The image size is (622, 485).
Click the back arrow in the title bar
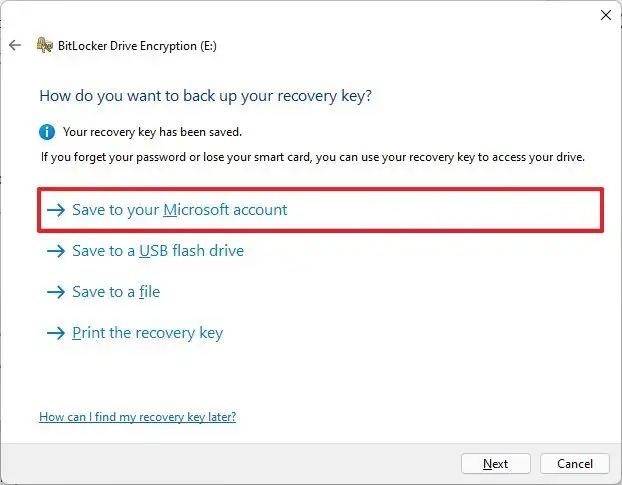[14, 45]
